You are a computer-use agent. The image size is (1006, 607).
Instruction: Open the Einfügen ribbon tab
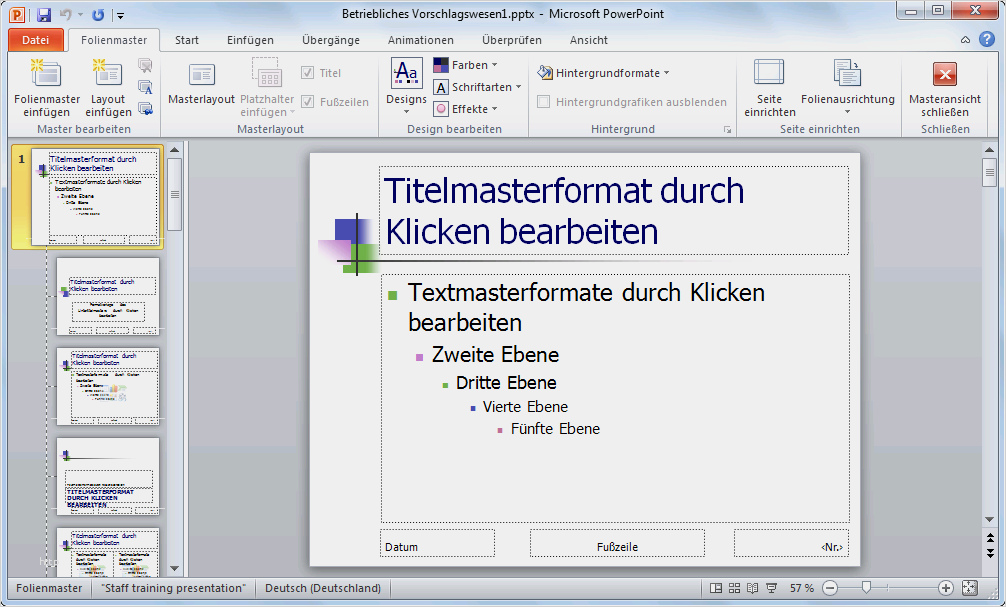(250, 40)
